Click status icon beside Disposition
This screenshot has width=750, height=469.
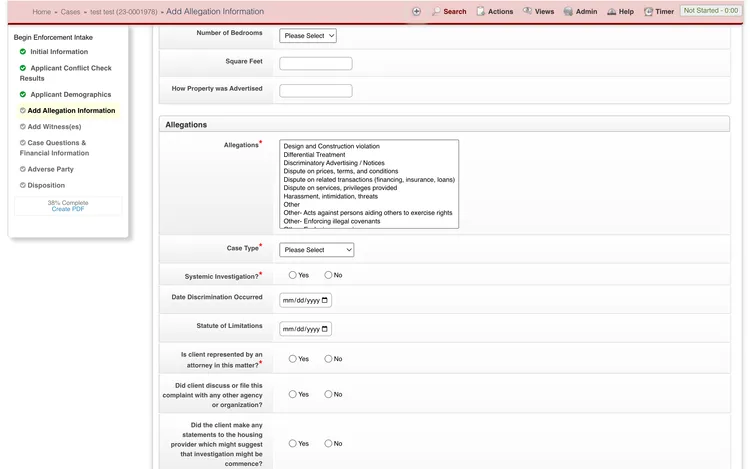(22, 185)
